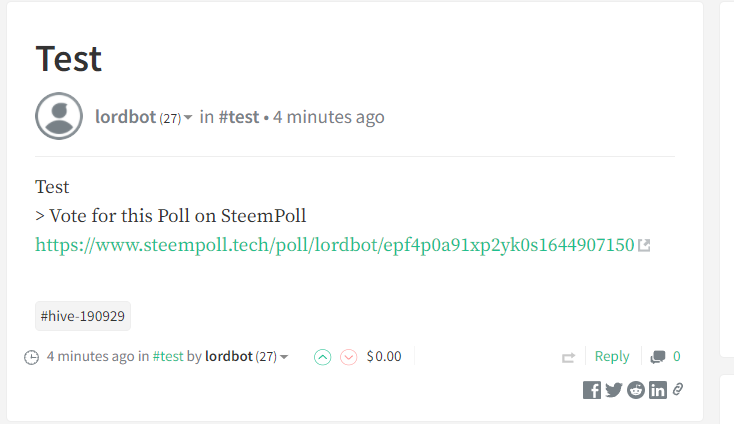This screenshot has height=424, width=734.
Task: Open lordbot avatar profile picture
Action: (59, 116)
